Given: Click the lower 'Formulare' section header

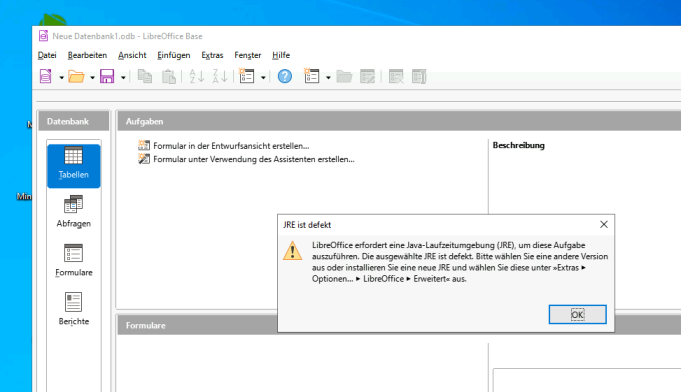Looking at the screenshot, I should [145, 326].
